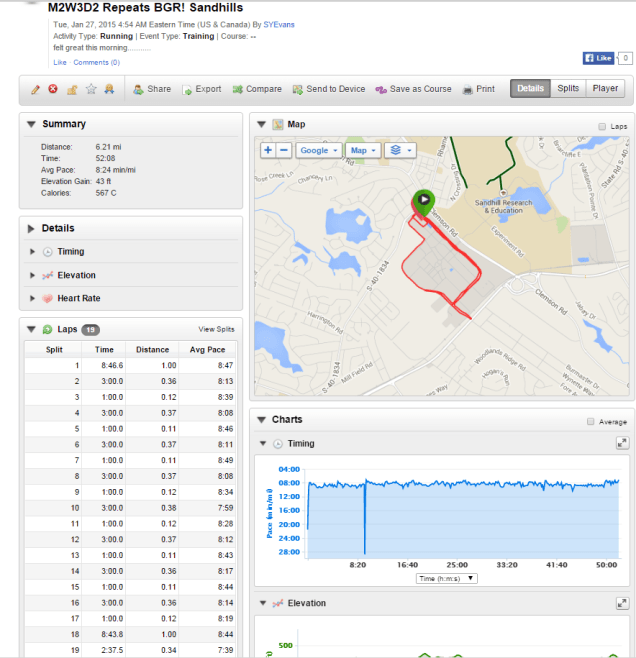Click the red delete activity icon

pos(53,89)
